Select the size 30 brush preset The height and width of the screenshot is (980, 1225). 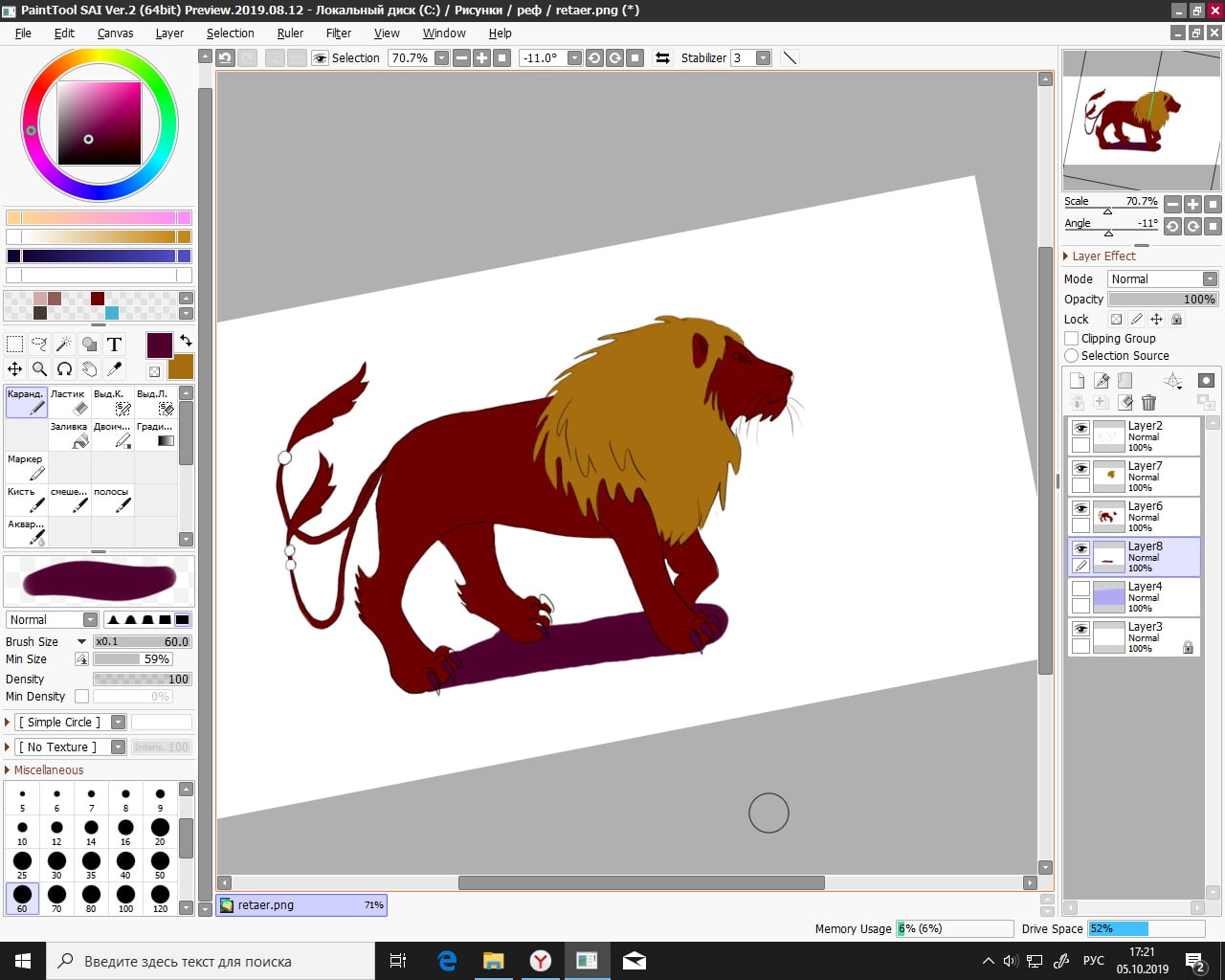(x=56, y=863)
